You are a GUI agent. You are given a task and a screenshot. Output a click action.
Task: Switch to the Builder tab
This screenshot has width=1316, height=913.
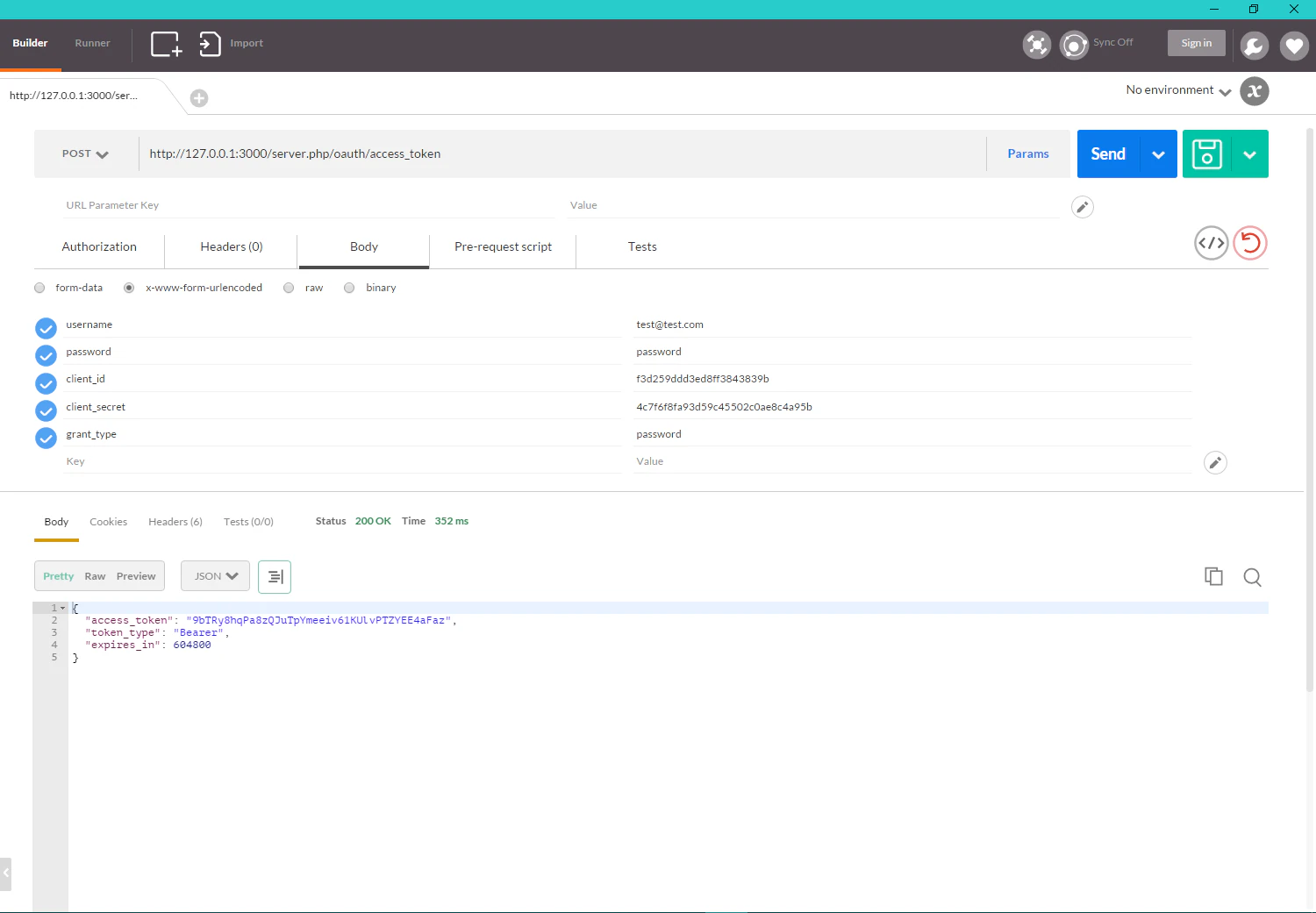pyautogui.click(x=30, y=43)
